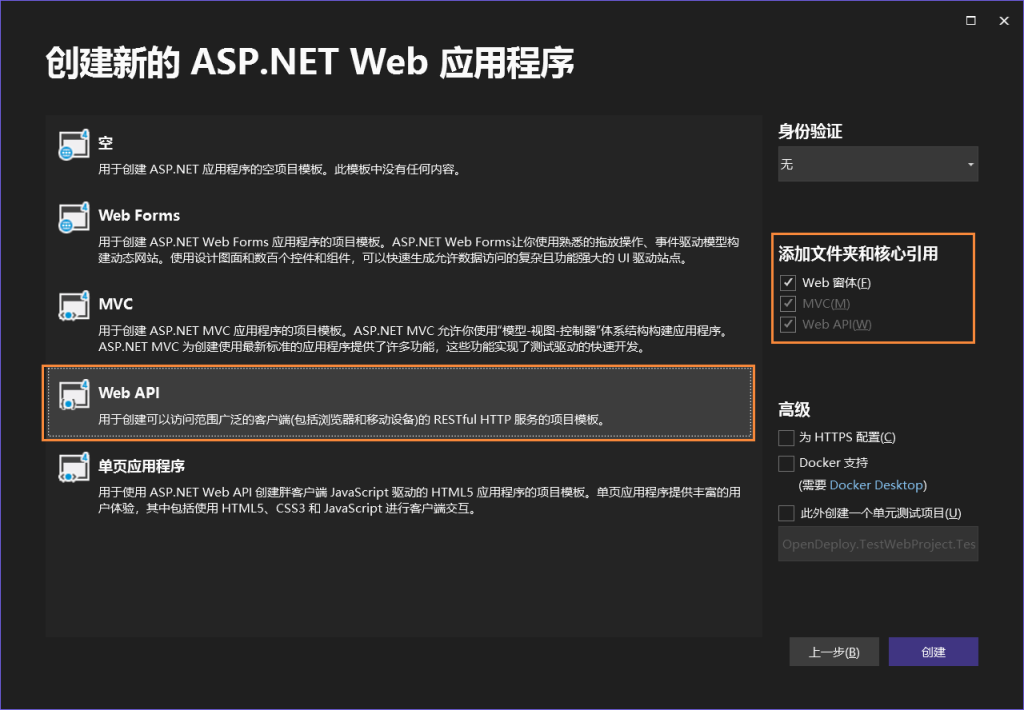Click the 上一步(B) button
Screen dimensions: 1024x710
pos(834,652)
